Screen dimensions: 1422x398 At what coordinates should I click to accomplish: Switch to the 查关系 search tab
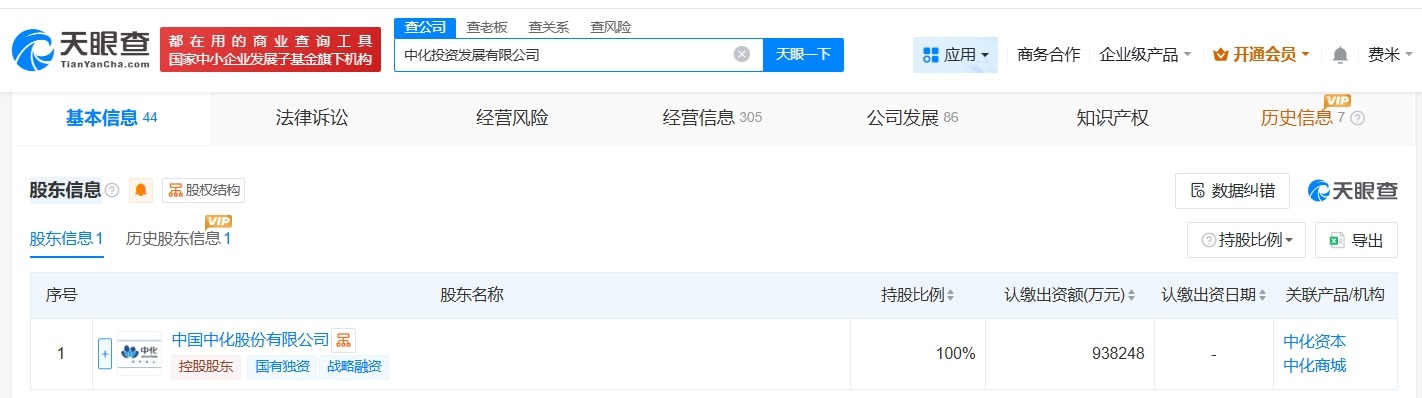click(549, 27)
